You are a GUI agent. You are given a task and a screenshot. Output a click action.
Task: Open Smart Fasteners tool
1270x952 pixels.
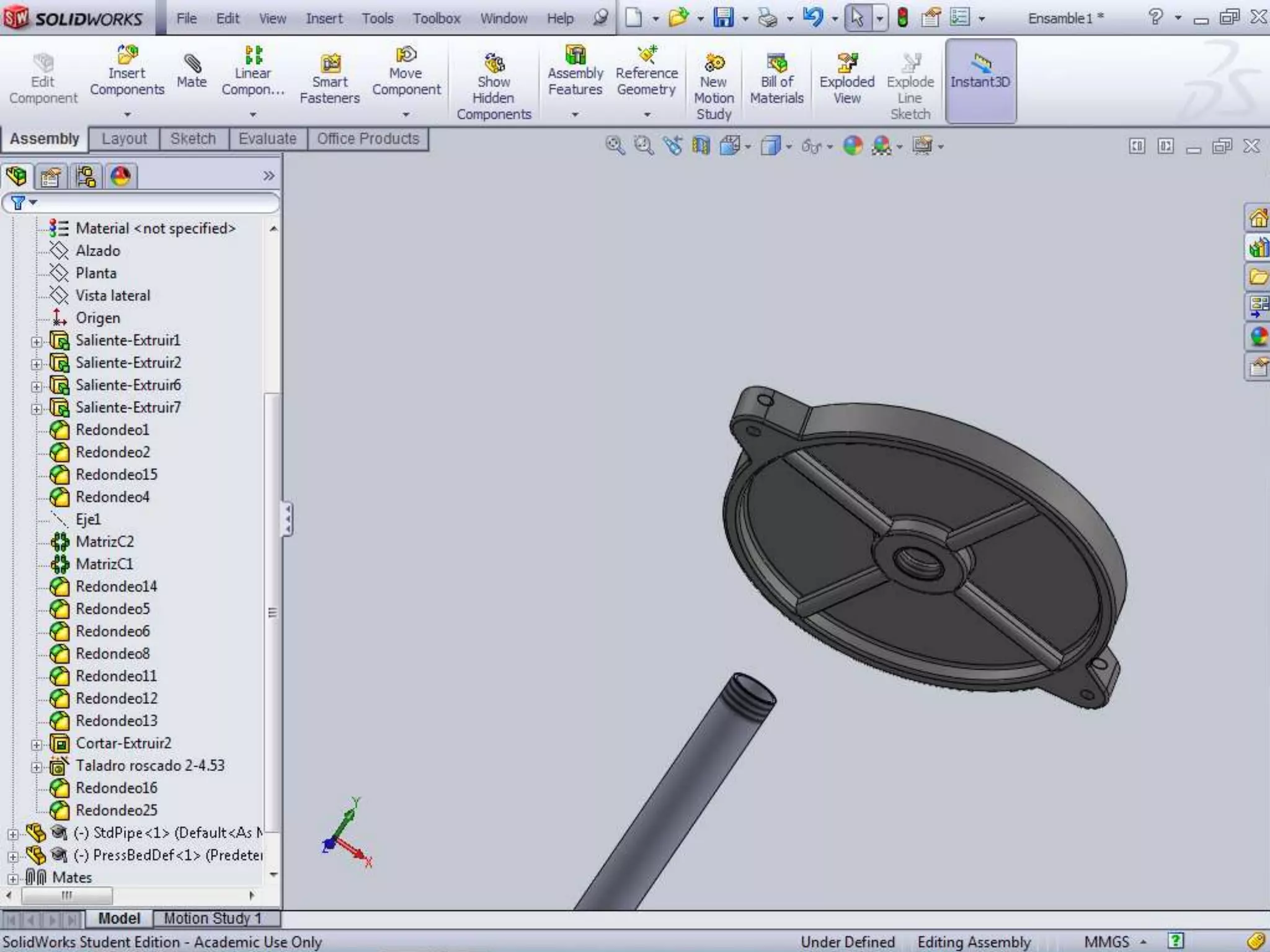tap(330, 64)
